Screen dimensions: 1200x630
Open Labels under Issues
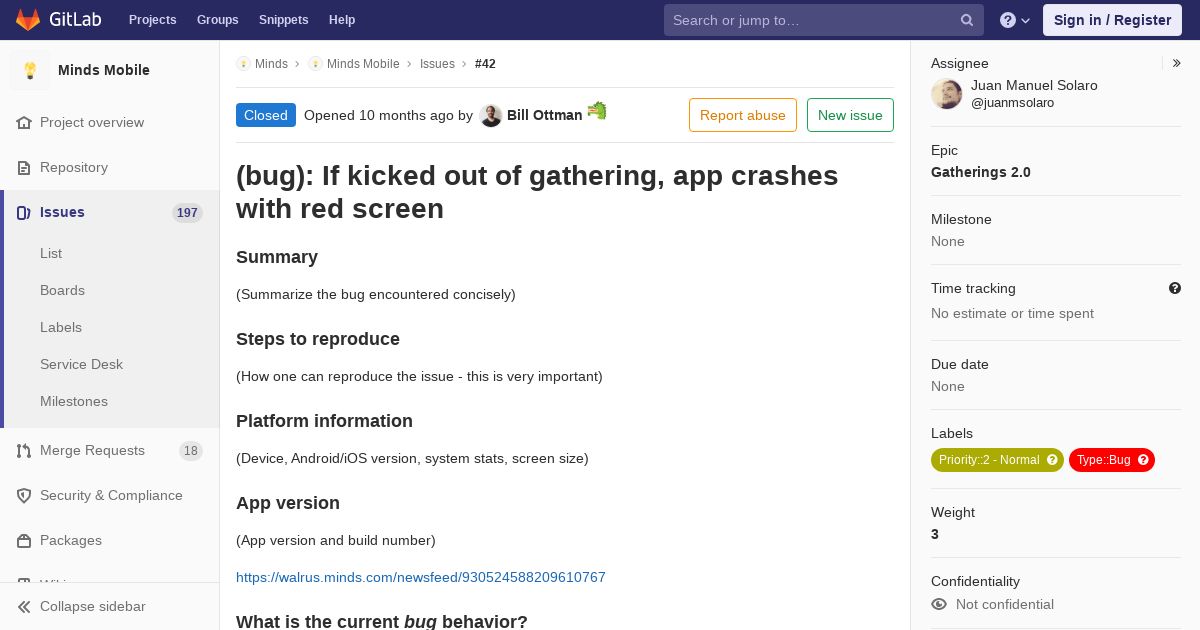pyautogui.click(x=61, y=327)
